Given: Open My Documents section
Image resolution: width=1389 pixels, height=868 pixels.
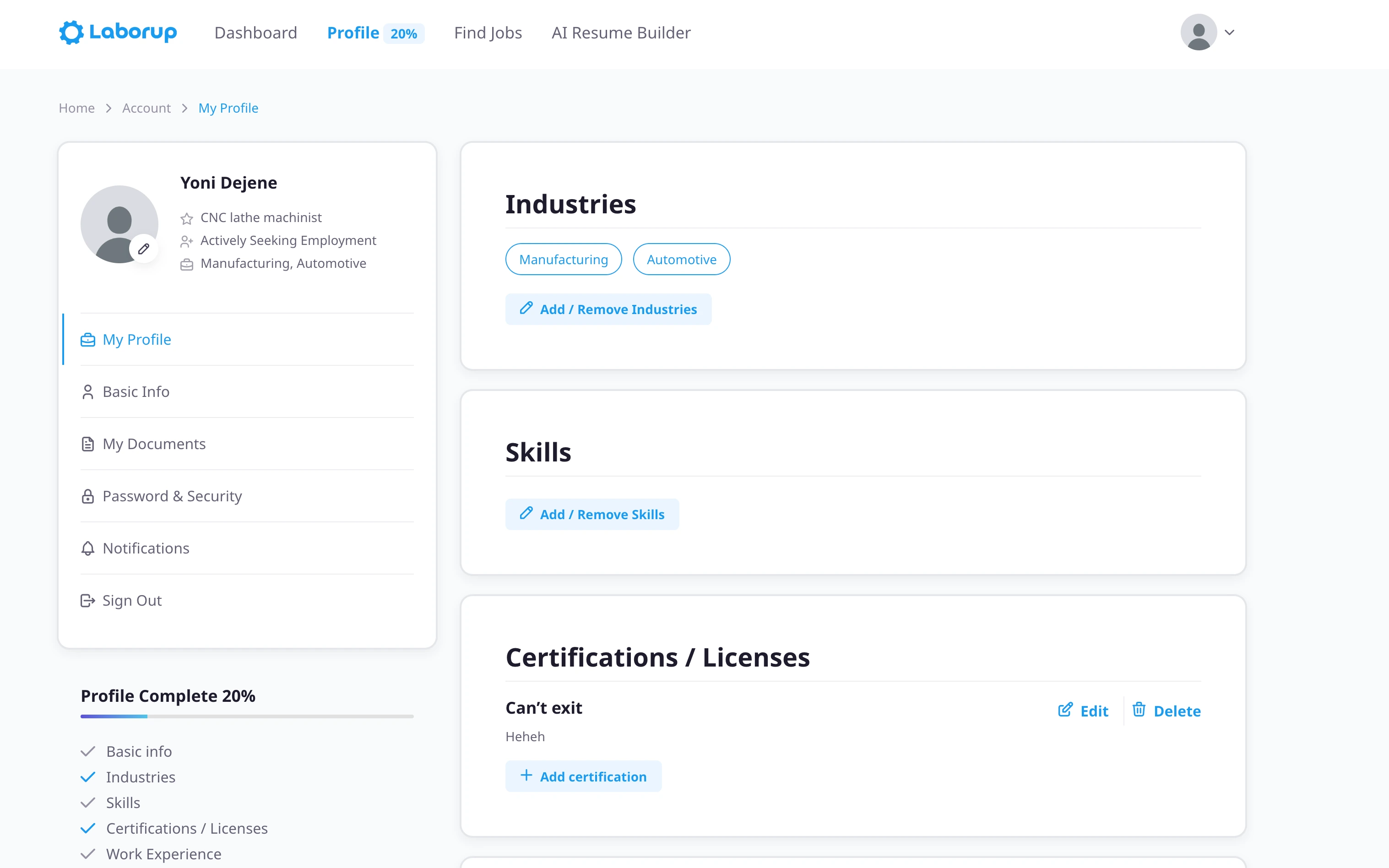Looking at the screenshot, I should [x=247, y=444].
